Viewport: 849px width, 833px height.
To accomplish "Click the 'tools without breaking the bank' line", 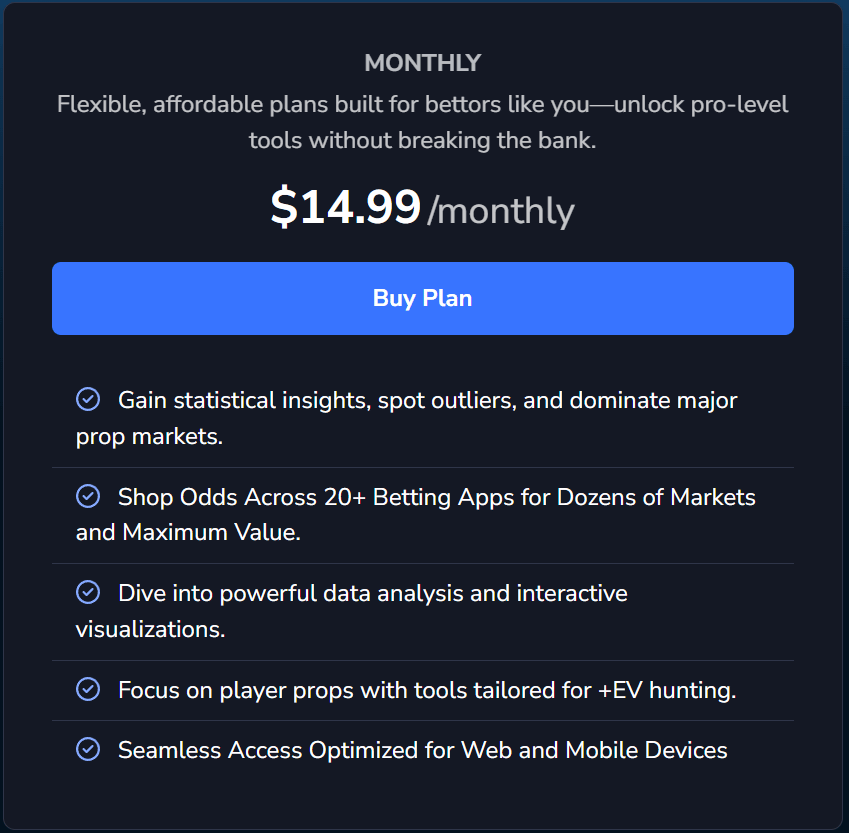I will click(422, 140).
